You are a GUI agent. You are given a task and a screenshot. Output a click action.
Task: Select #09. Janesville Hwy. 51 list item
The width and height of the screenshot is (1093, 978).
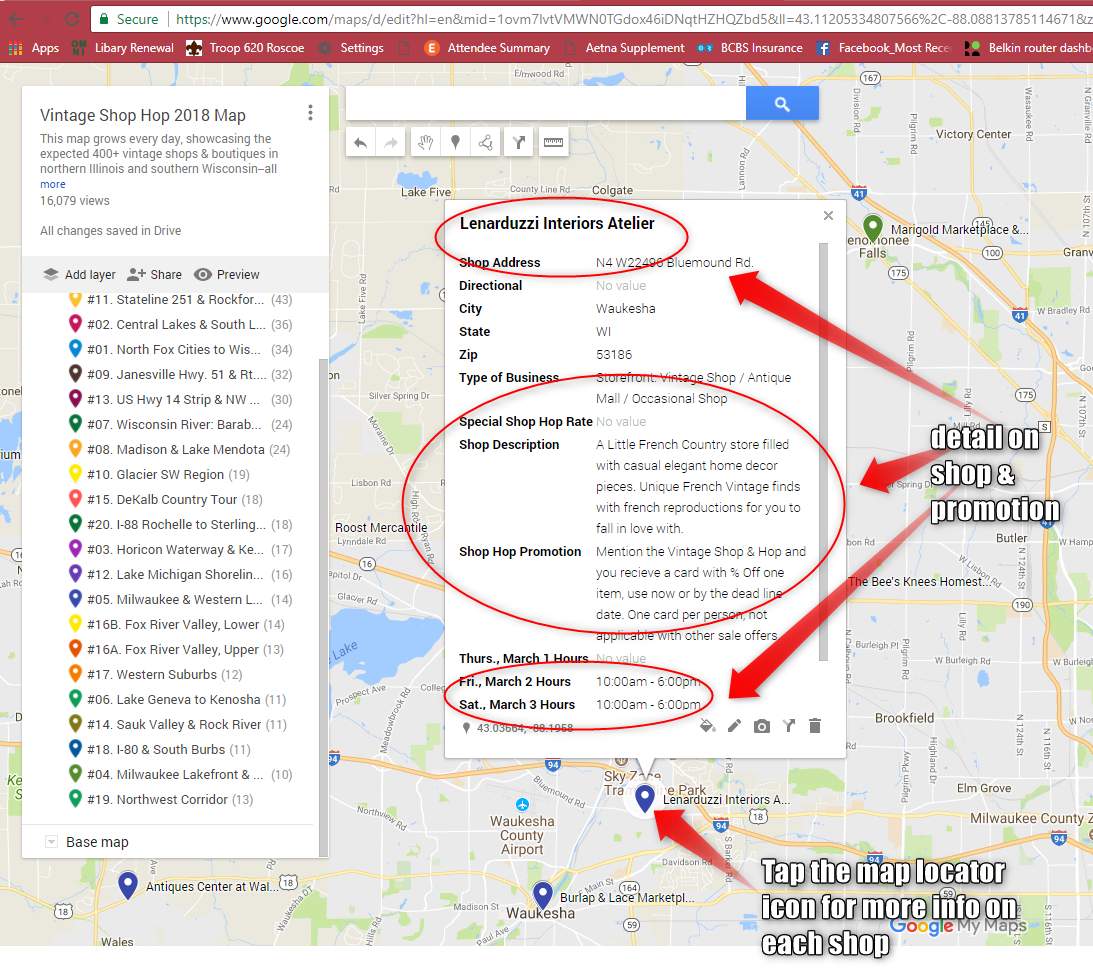(x=180, y=375)
